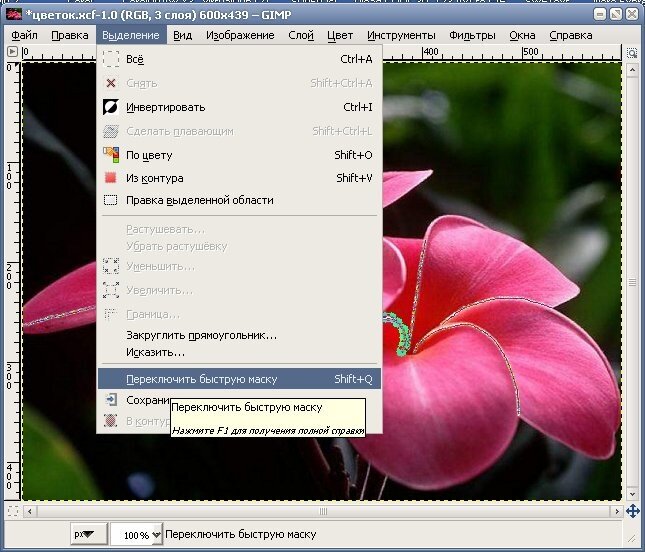The width and height of the screenshot is (645, 552).
Task: Click the horizontal scrollbar left arrow
Action: pos(30,512)
